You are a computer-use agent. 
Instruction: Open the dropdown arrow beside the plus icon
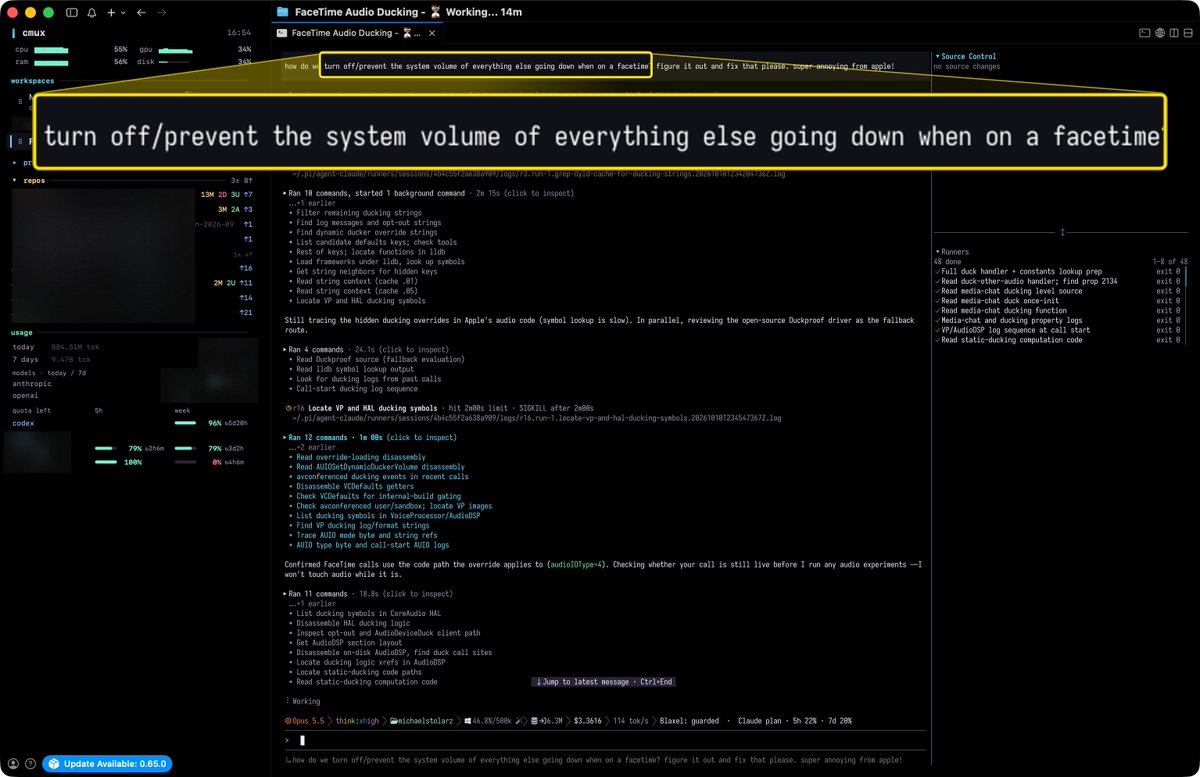click(x=122, y=12)
